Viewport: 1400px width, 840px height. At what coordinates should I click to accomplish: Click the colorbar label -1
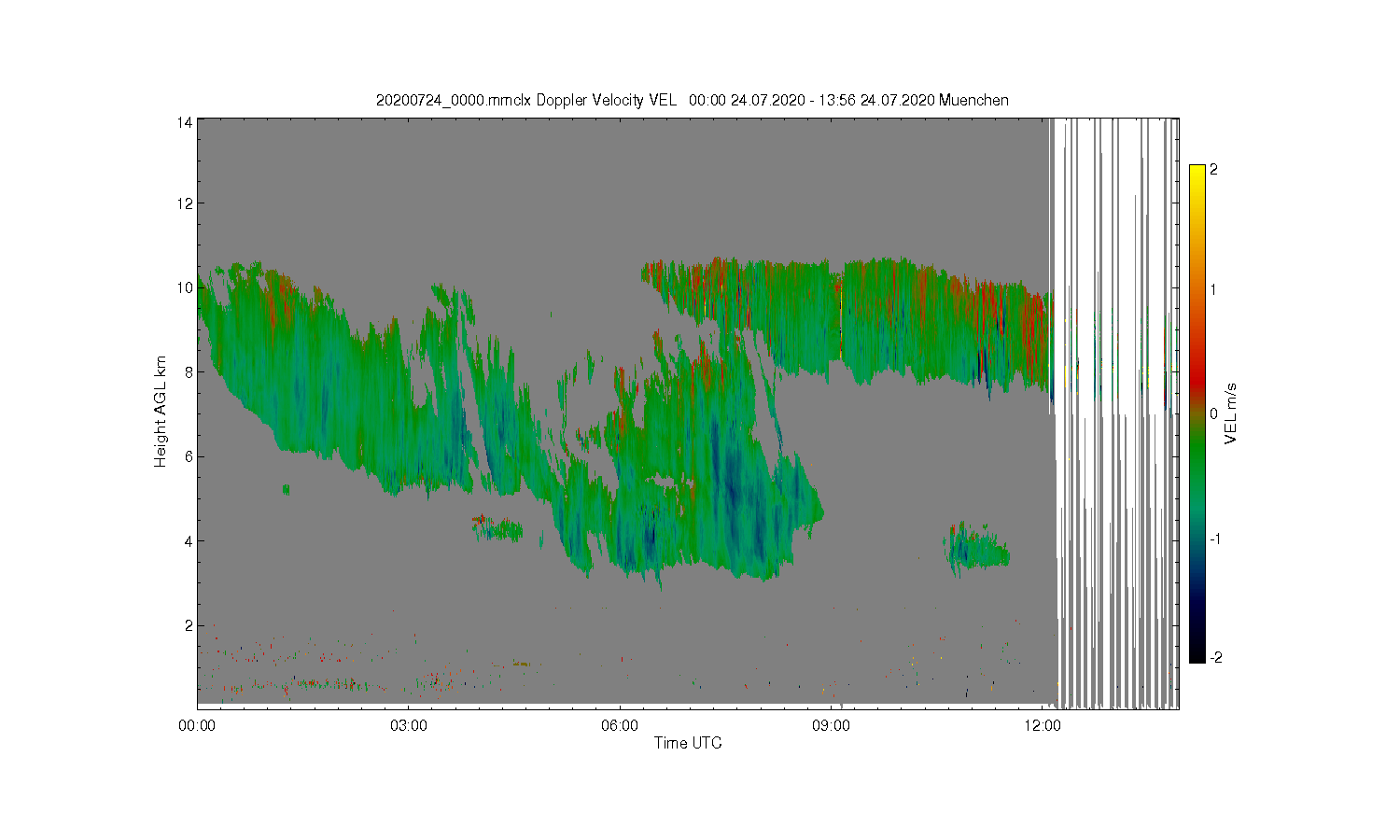point(1215,539)
